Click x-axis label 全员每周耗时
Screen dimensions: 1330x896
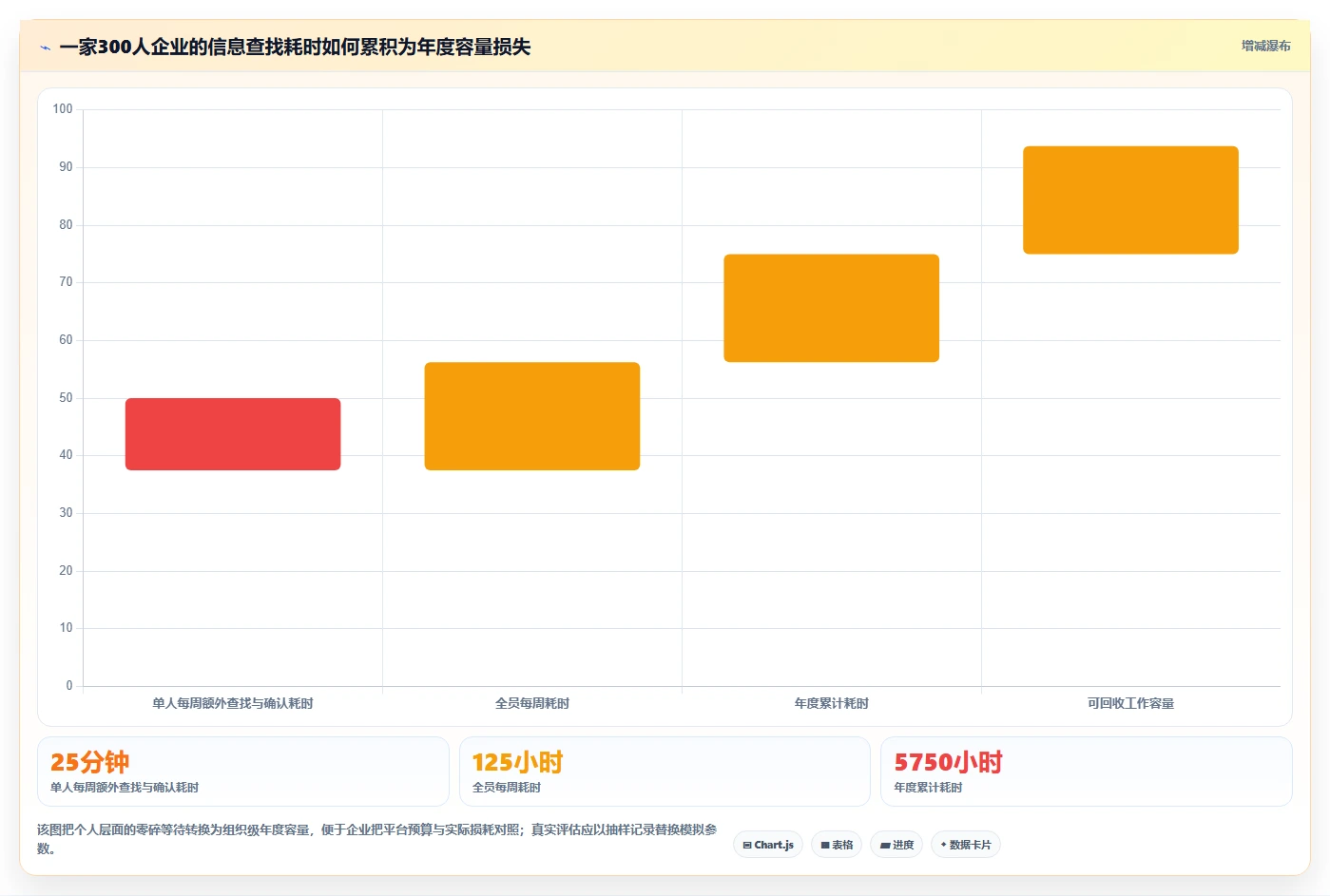[x=532, y=703]
